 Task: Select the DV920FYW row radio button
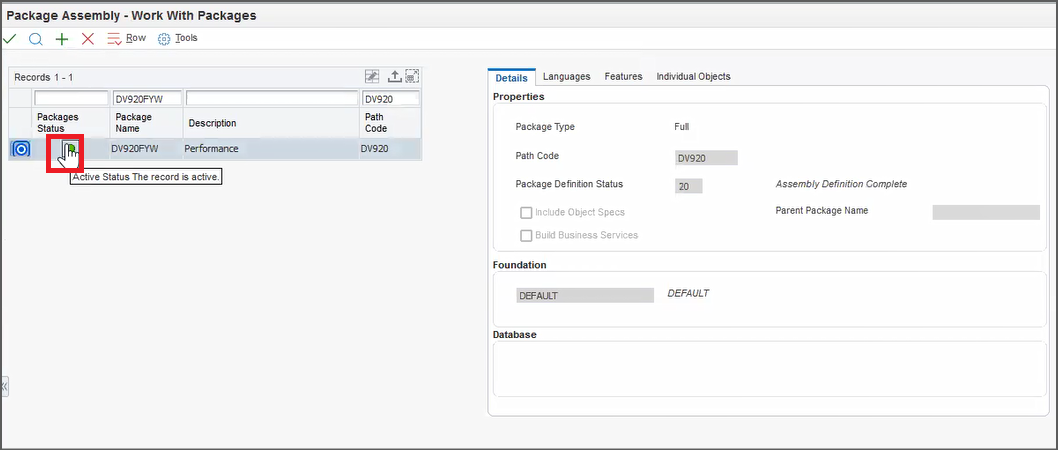pyautogui.click(x=21, y=149)
